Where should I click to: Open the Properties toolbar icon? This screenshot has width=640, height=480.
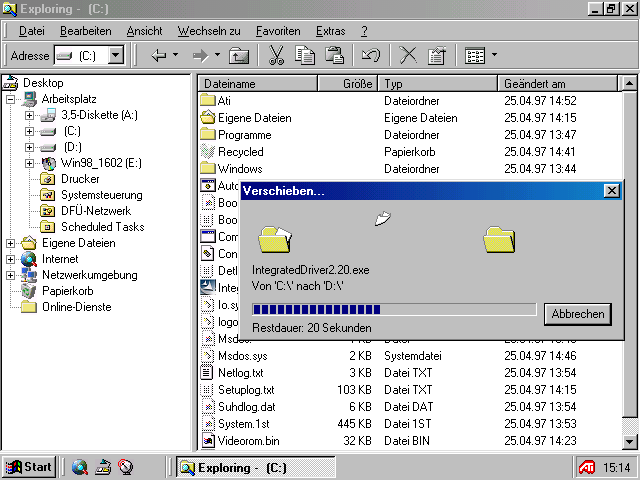436,56
